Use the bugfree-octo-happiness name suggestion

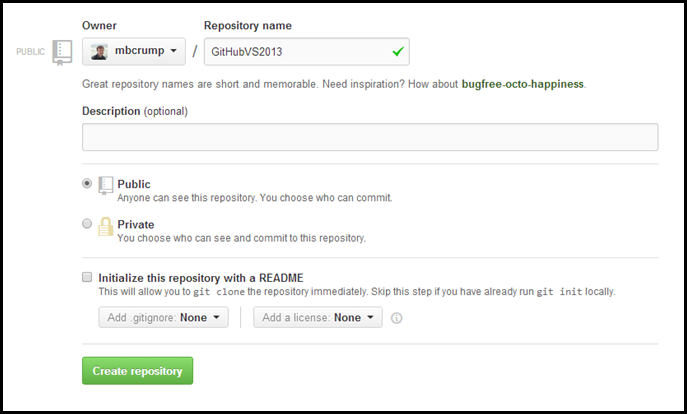click(523, 84)
